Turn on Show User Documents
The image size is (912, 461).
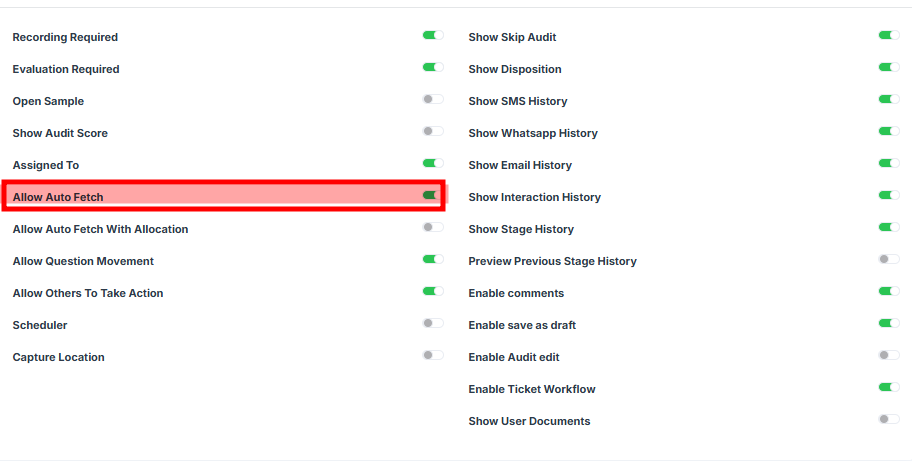coord(888,419)
